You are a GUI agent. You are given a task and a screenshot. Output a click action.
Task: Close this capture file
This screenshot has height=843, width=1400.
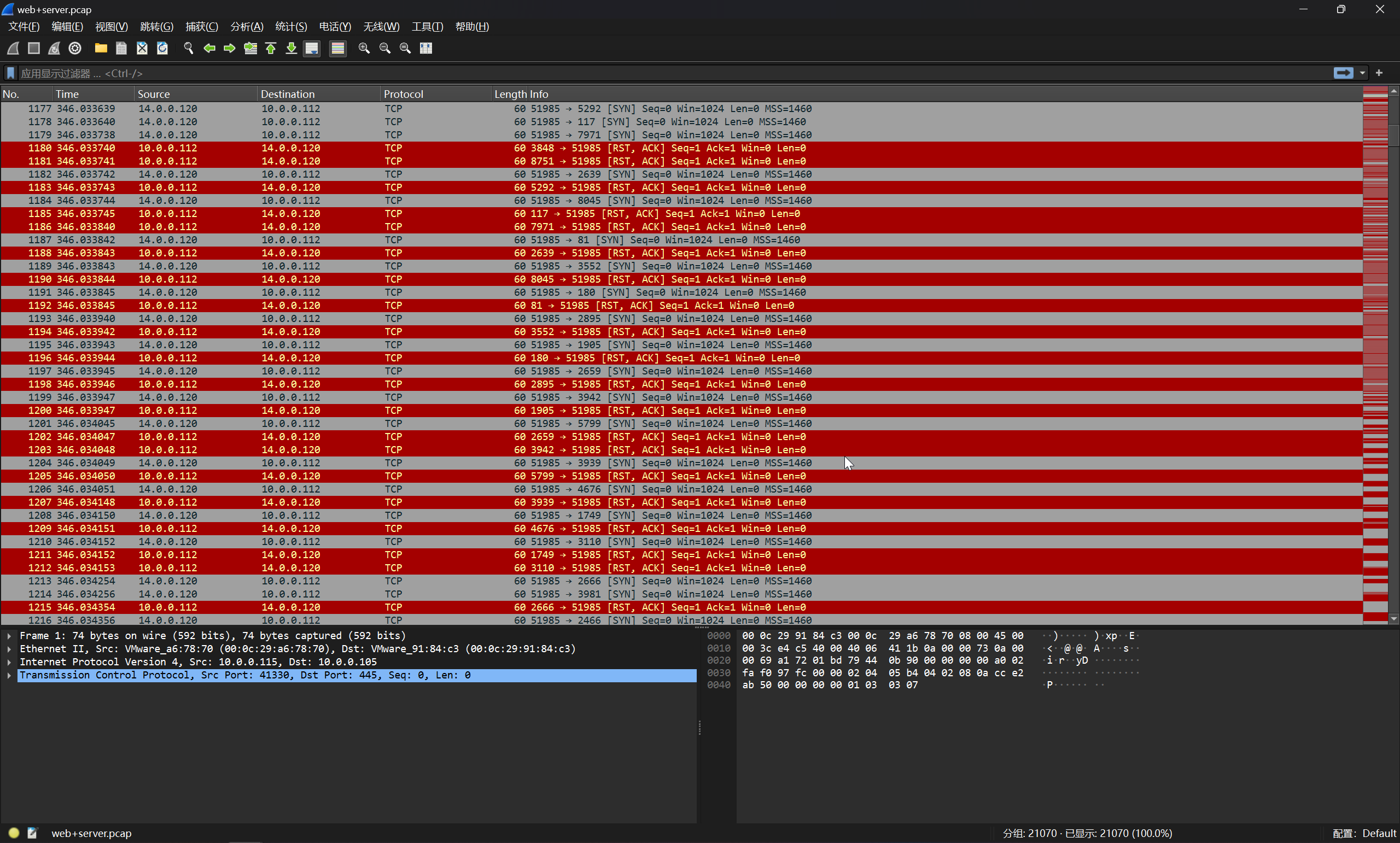click(x=142, y=48)
